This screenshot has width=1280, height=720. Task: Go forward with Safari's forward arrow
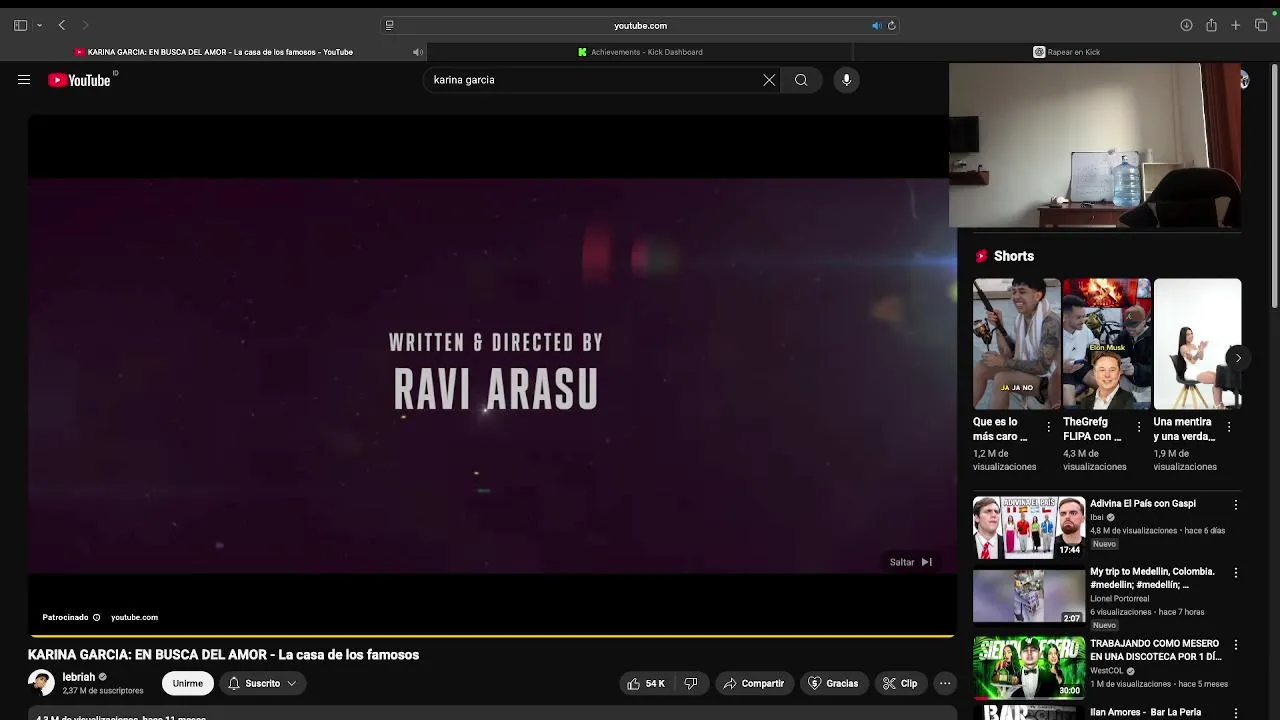point(85,25)
